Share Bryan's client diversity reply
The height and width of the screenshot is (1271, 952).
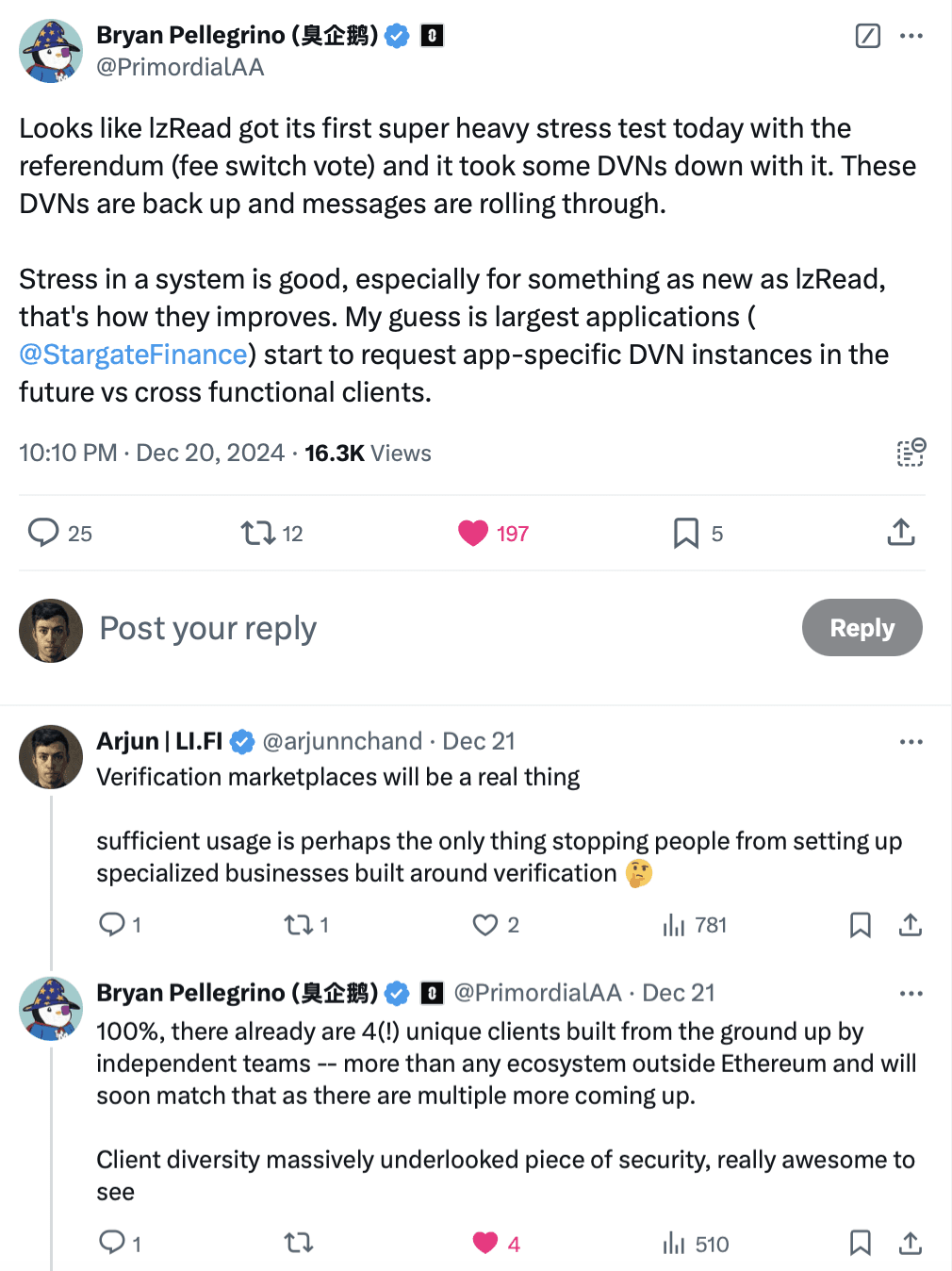pyautogui.click(x=910, y=1244)
